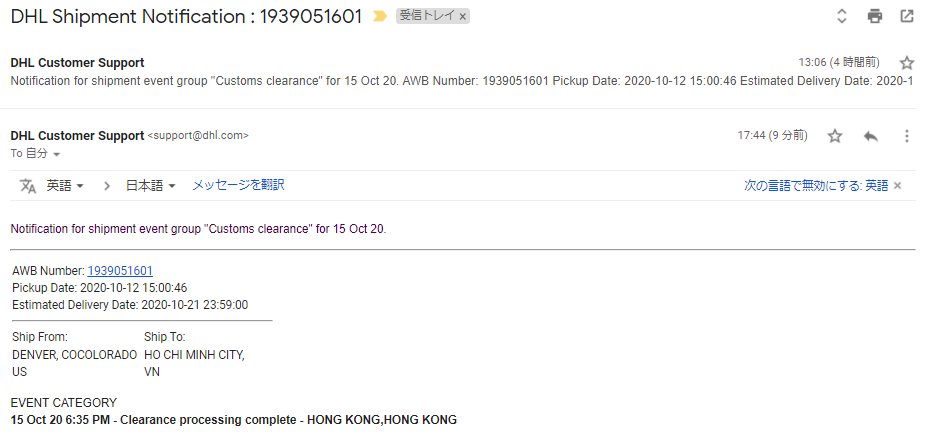Expand or collapse all messages with the arrows icon
Image resolution: width=929 pixels, height=440 pixels.
coord(842,16)
